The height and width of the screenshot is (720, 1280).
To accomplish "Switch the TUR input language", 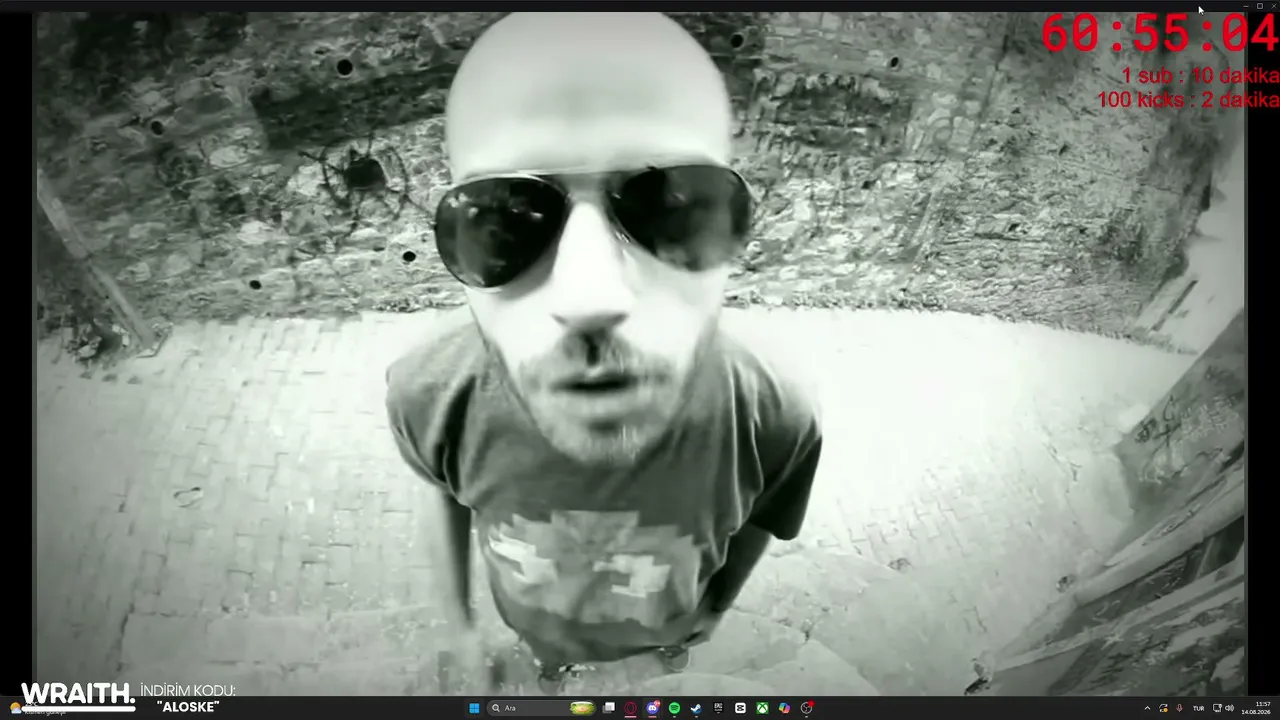I will (x=1198, y=708).
